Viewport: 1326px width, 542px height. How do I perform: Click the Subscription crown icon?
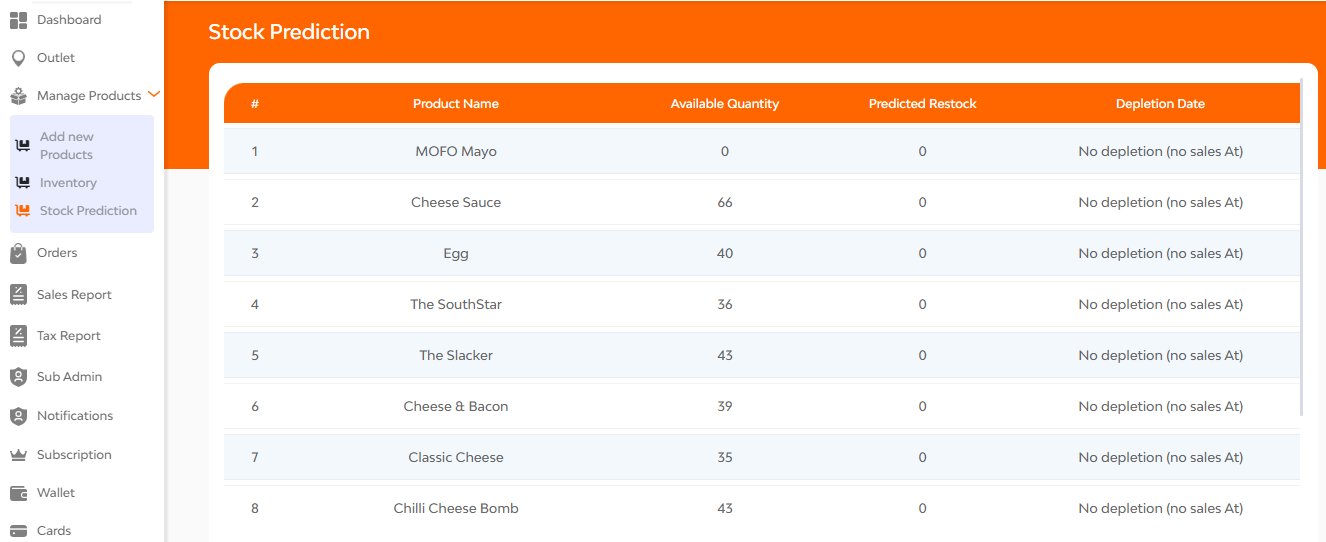(x=18, y=455)
